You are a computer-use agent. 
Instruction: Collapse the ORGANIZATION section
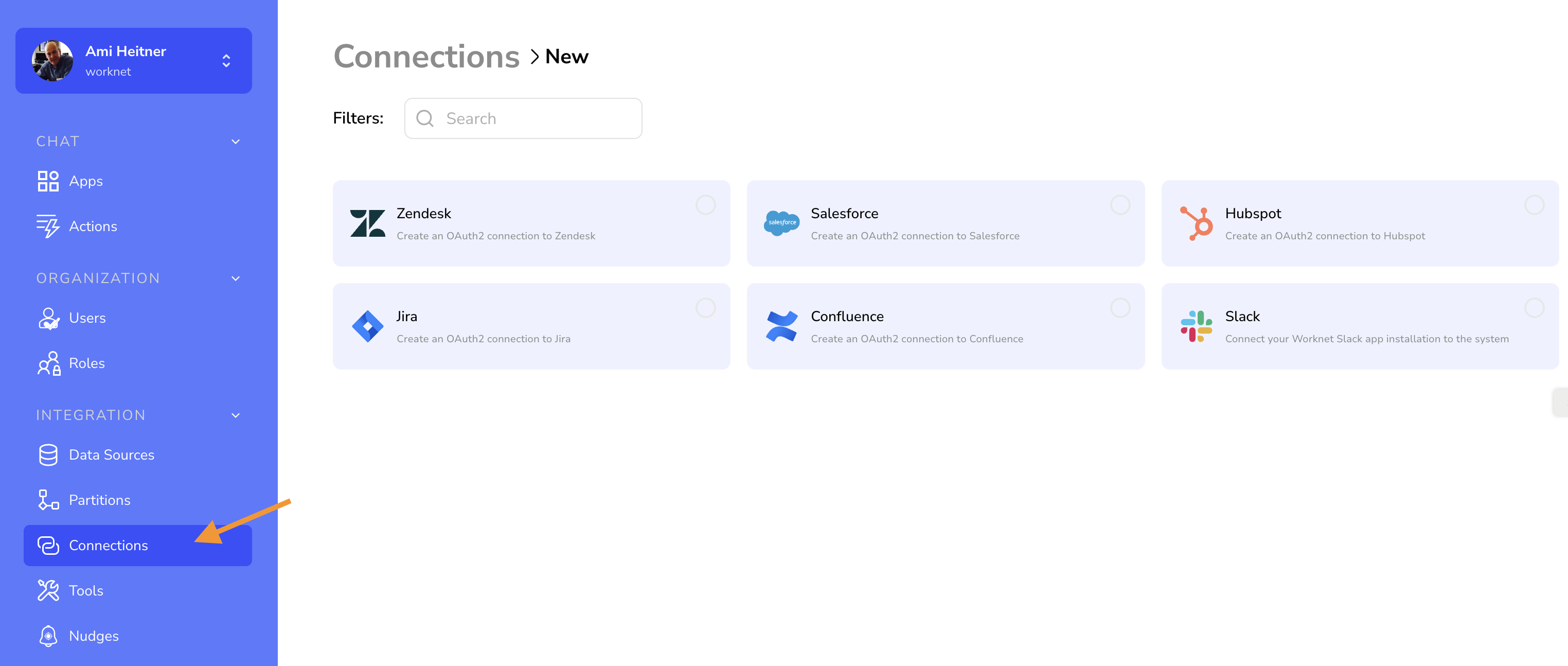235,278
